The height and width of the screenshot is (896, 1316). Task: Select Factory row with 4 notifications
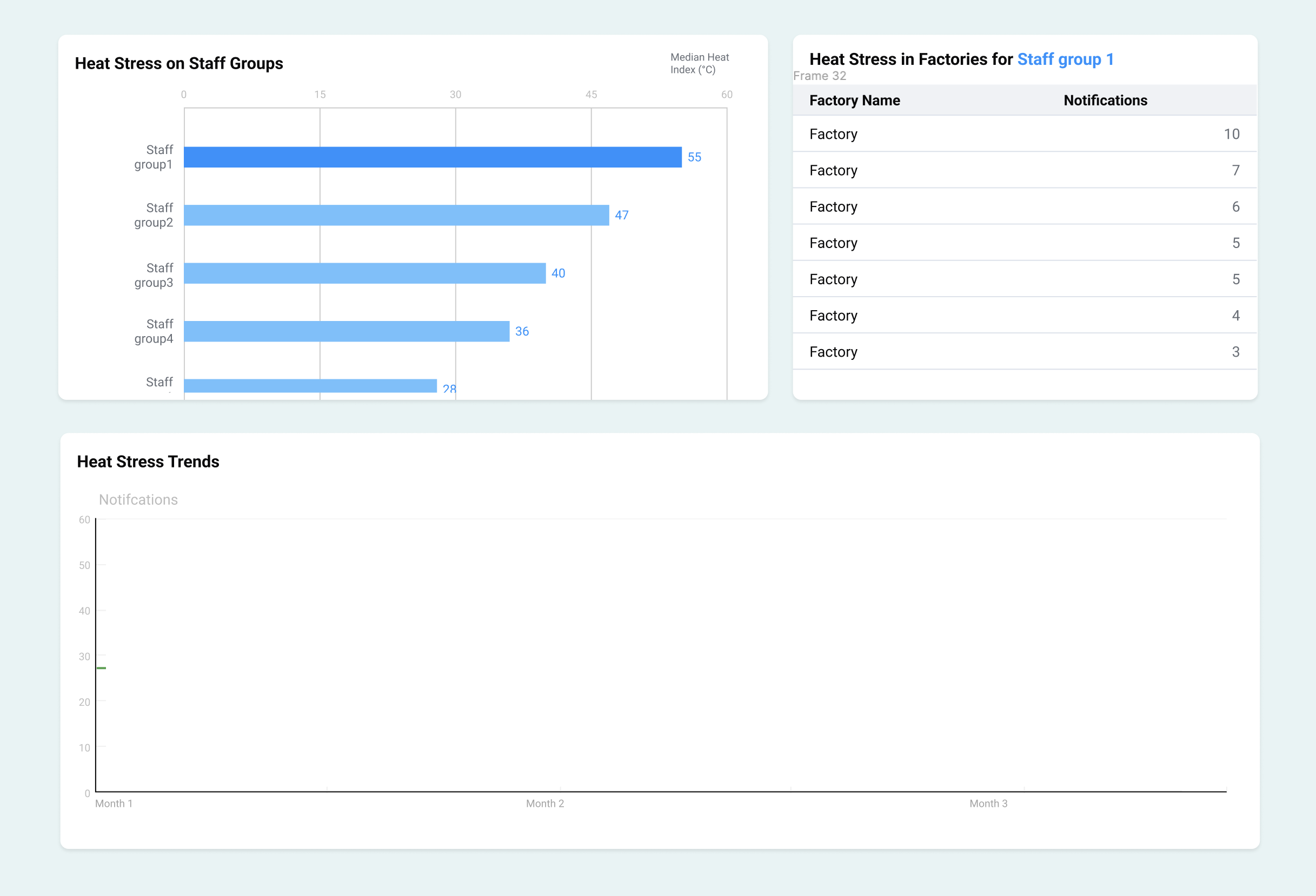tap(1025, 315)
